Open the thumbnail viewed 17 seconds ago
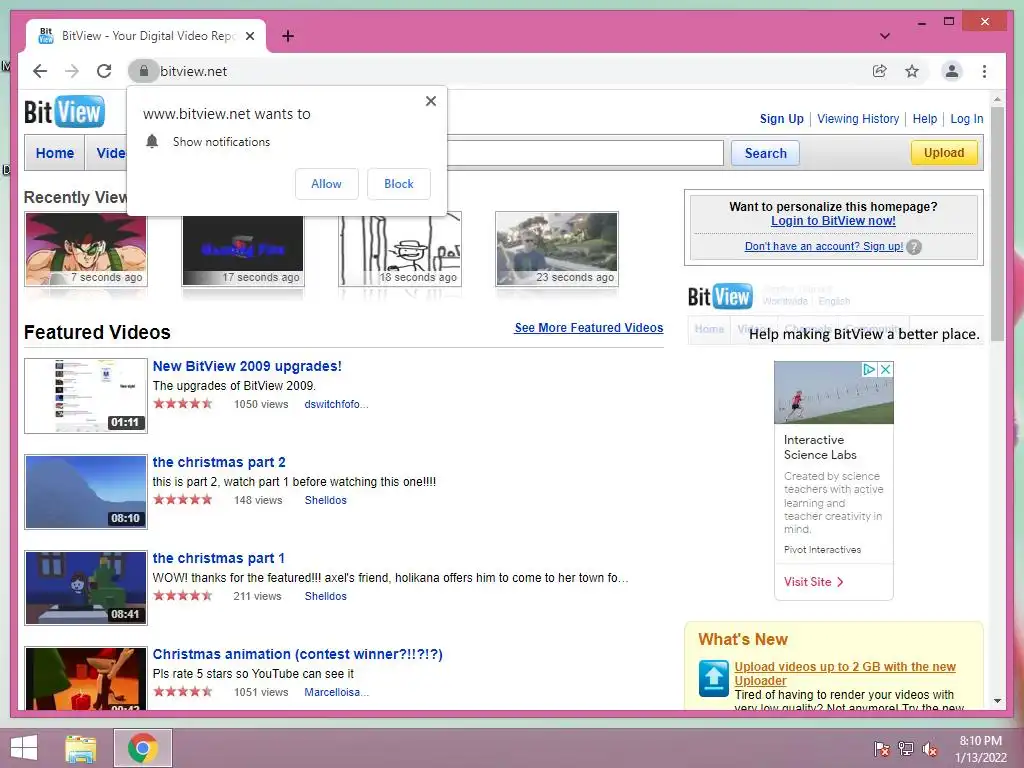The image size is (1024, 768). click(243, 251)
